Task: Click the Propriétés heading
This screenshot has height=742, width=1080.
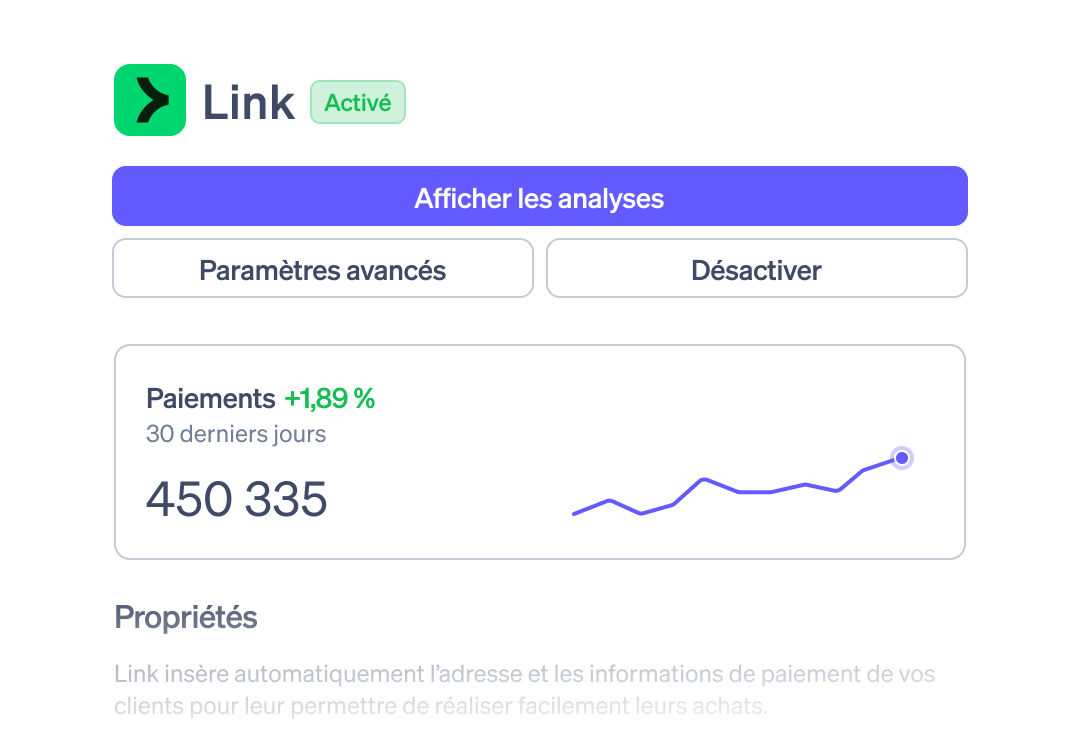Action: pos(185,617)
